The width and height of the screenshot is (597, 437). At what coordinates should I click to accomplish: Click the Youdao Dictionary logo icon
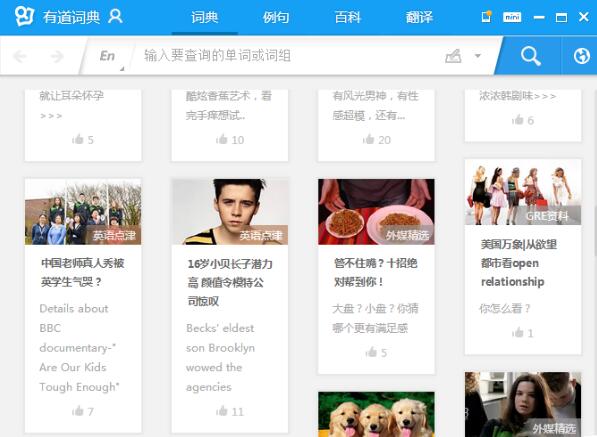[x=24, y=16]
